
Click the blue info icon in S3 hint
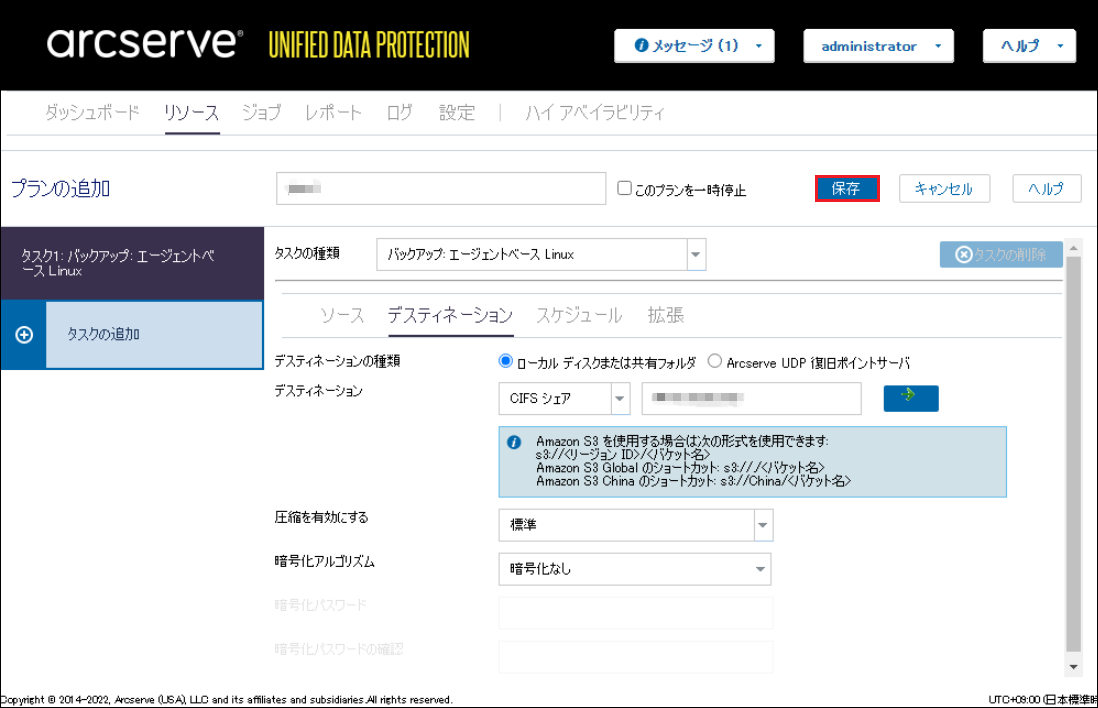click(514, 441)
